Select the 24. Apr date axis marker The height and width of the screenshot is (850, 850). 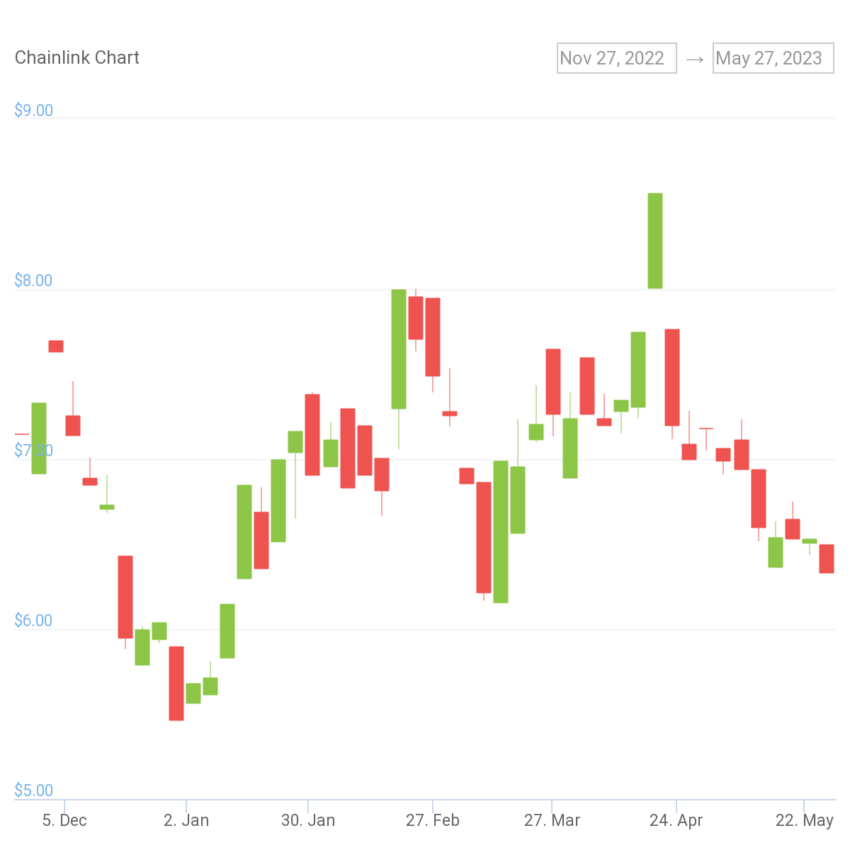[x=676, y=820]
